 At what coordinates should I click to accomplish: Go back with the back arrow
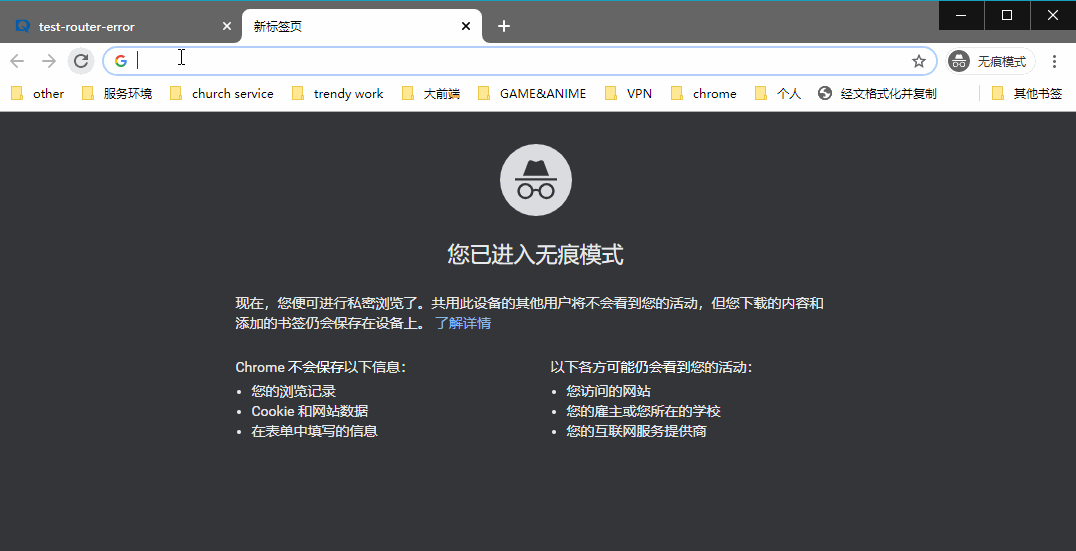tap(17, 61)
